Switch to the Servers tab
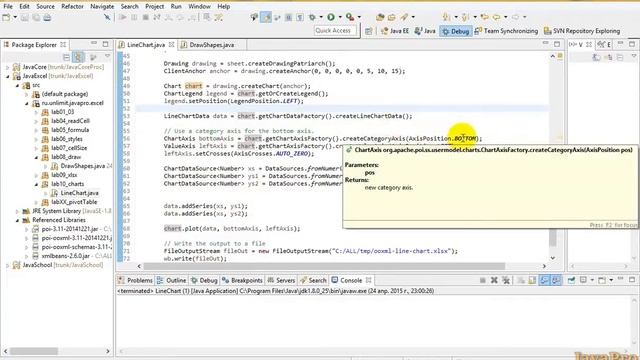Screen dimensions: 640x360 (281, 280)
